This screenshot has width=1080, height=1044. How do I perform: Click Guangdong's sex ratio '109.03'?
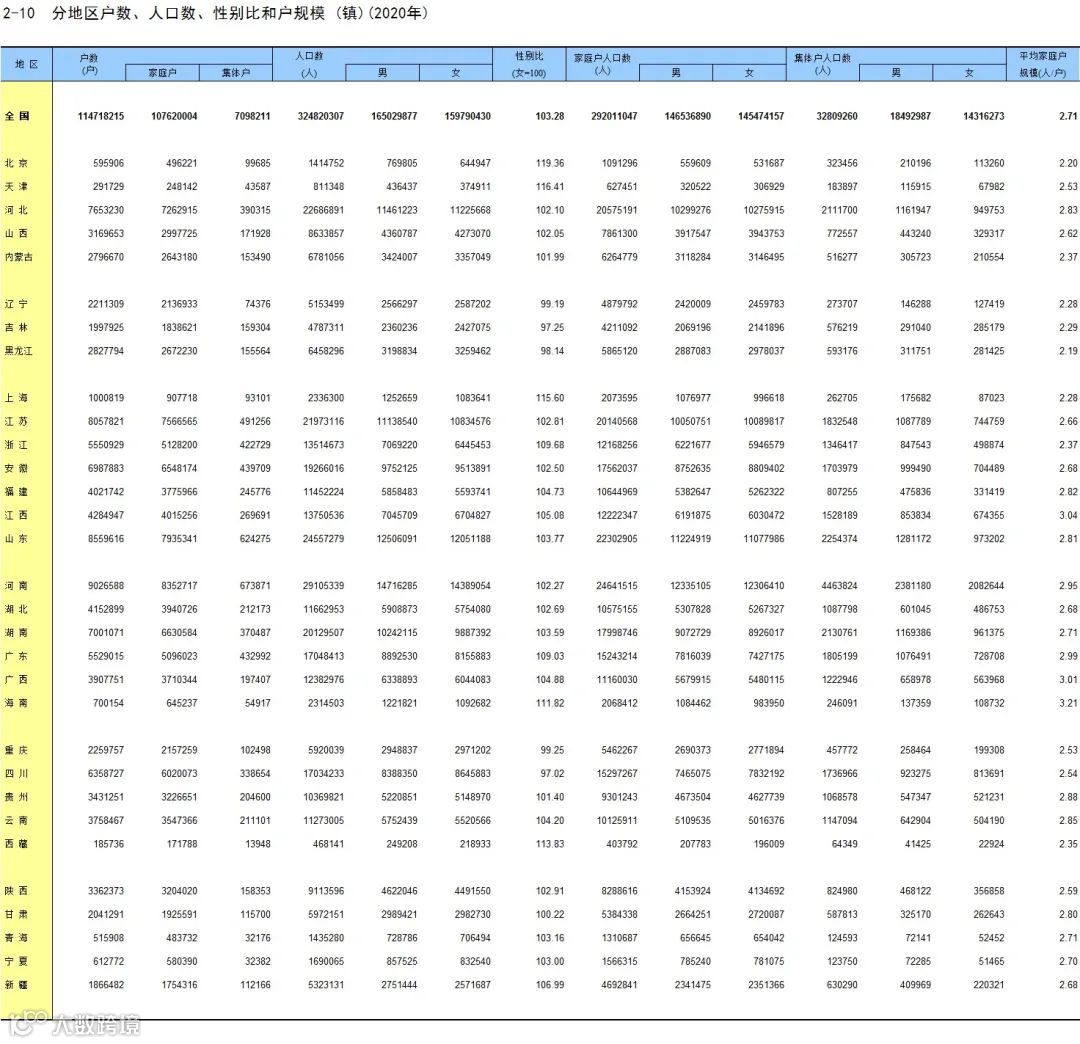550,656
